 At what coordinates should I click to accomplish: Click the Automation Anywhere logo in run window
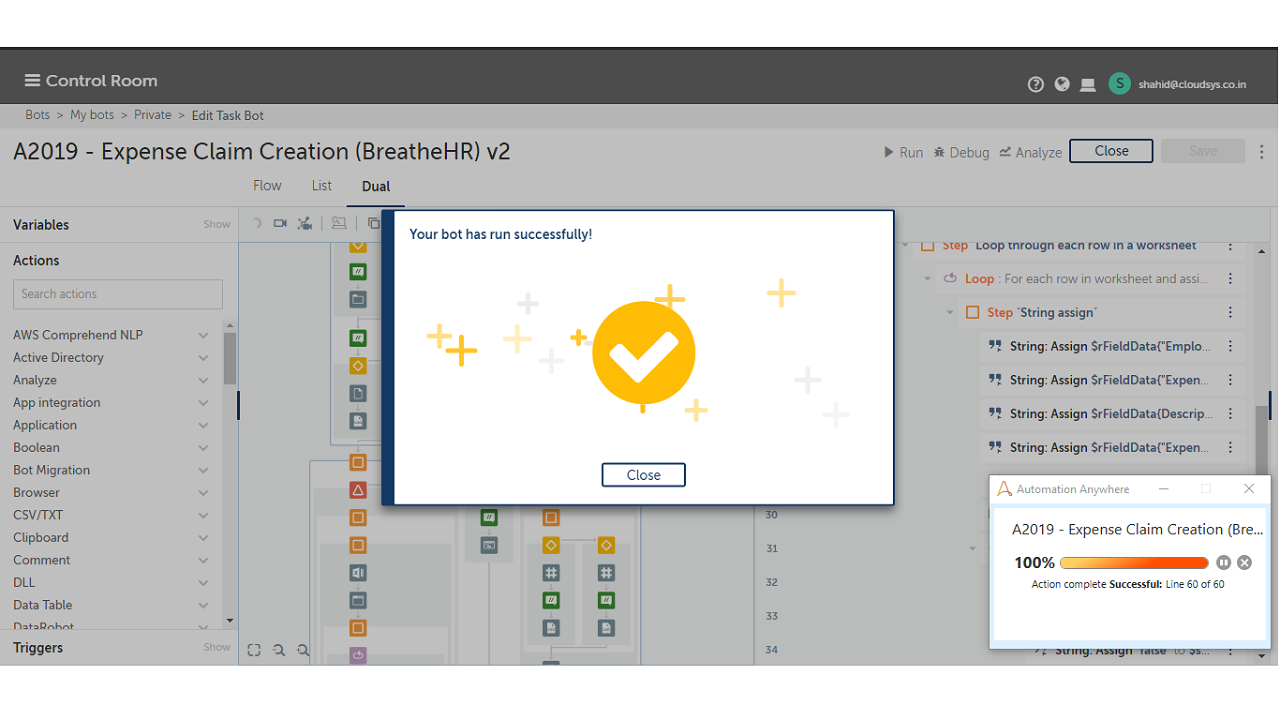1005,489
